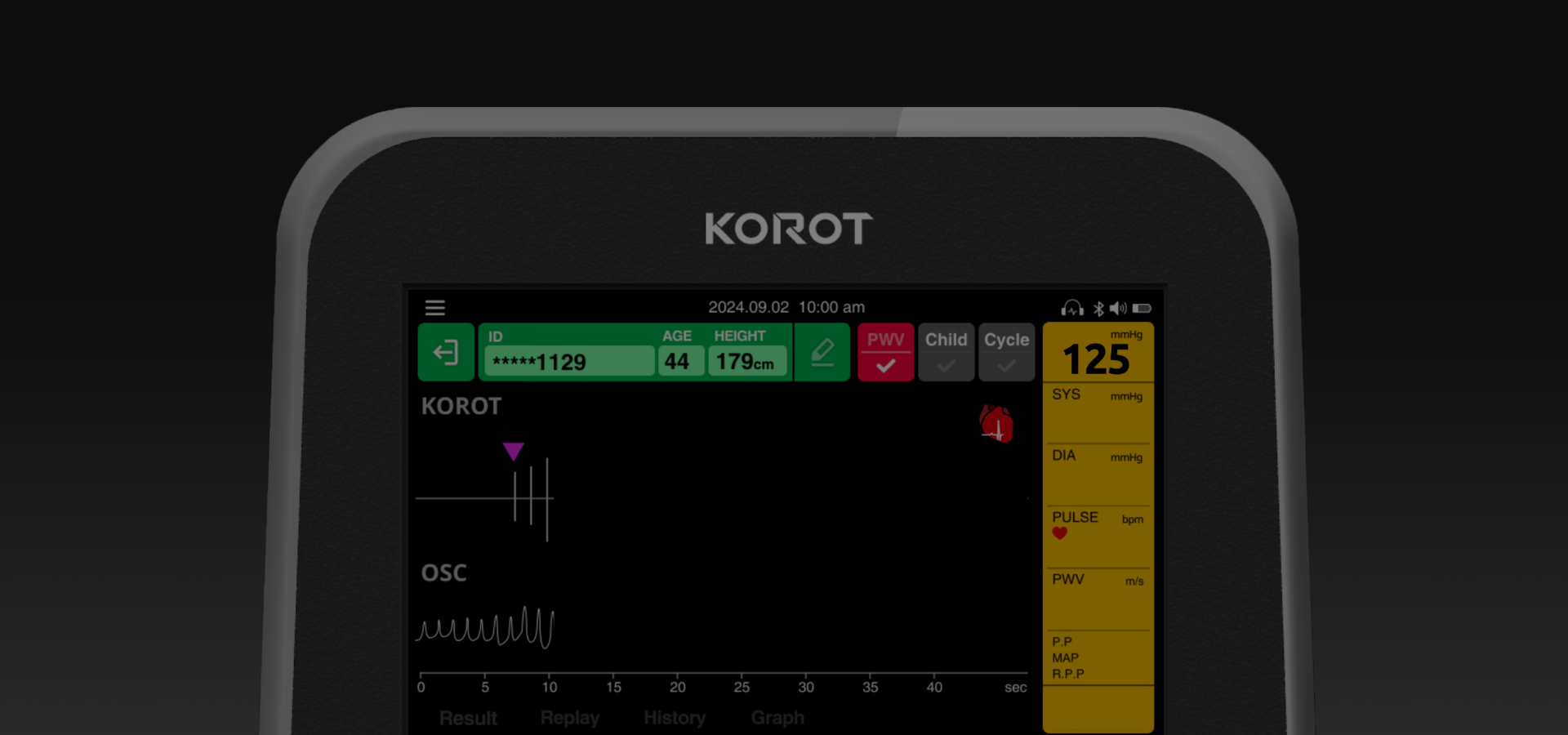Tap the sec unit label on axis
Image resolution: width=1568 pixels, height=735 pixels.
pyautogui.click(x=1015, y=688)
